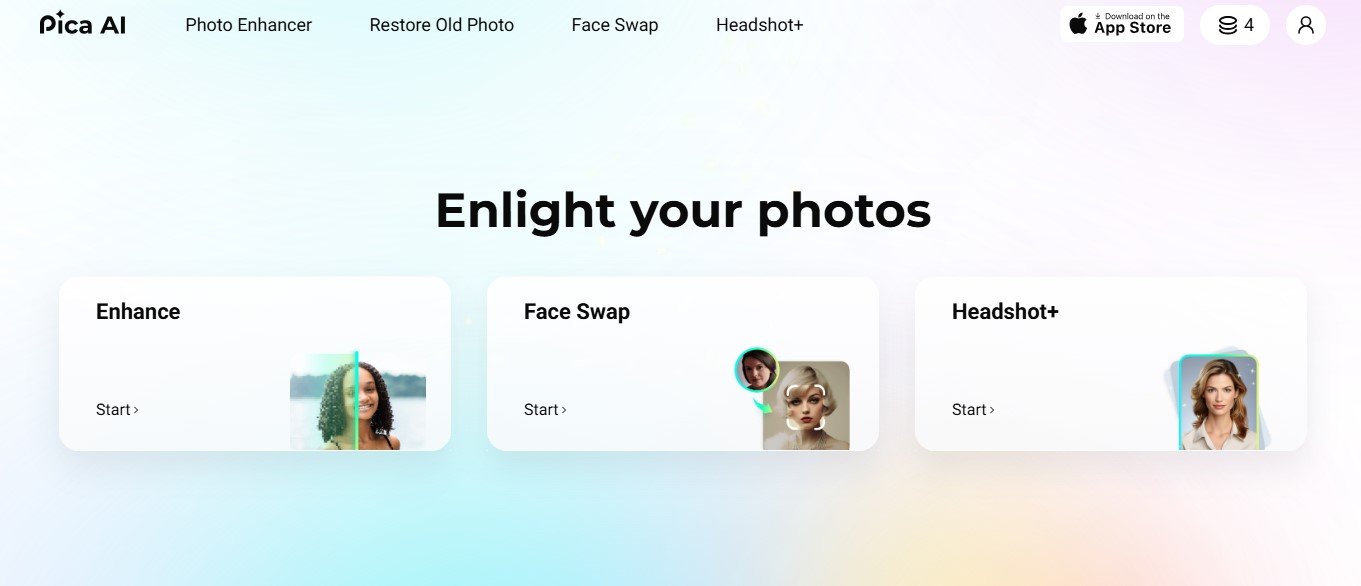This screenshot has height=586, width=1361.
Task: Open Headshot+ in the top navigation
Action: pos(760,25)
